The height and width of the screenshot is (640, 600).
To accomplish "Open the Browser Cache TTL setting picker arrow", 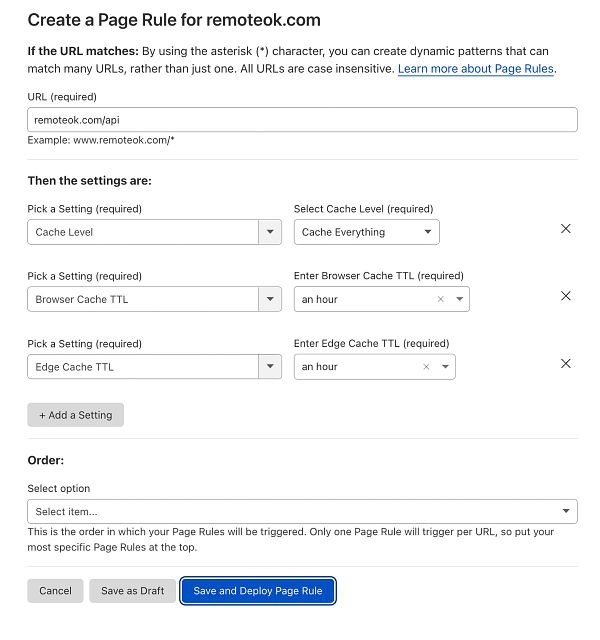I will [270, 299].
